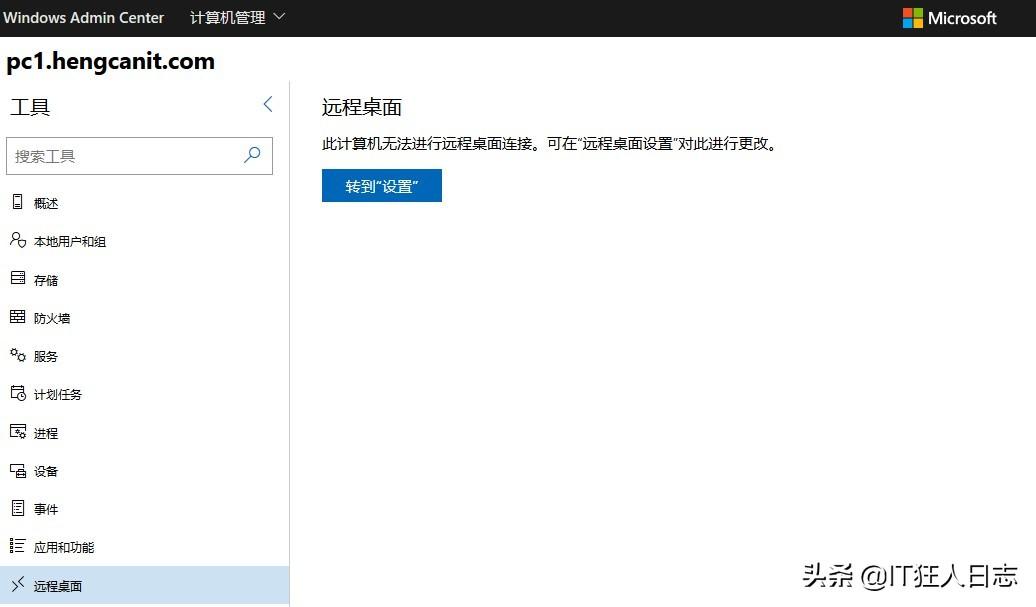
Task: Click the 计划任务 scheduled tasks icon
Action: [18, 393]
